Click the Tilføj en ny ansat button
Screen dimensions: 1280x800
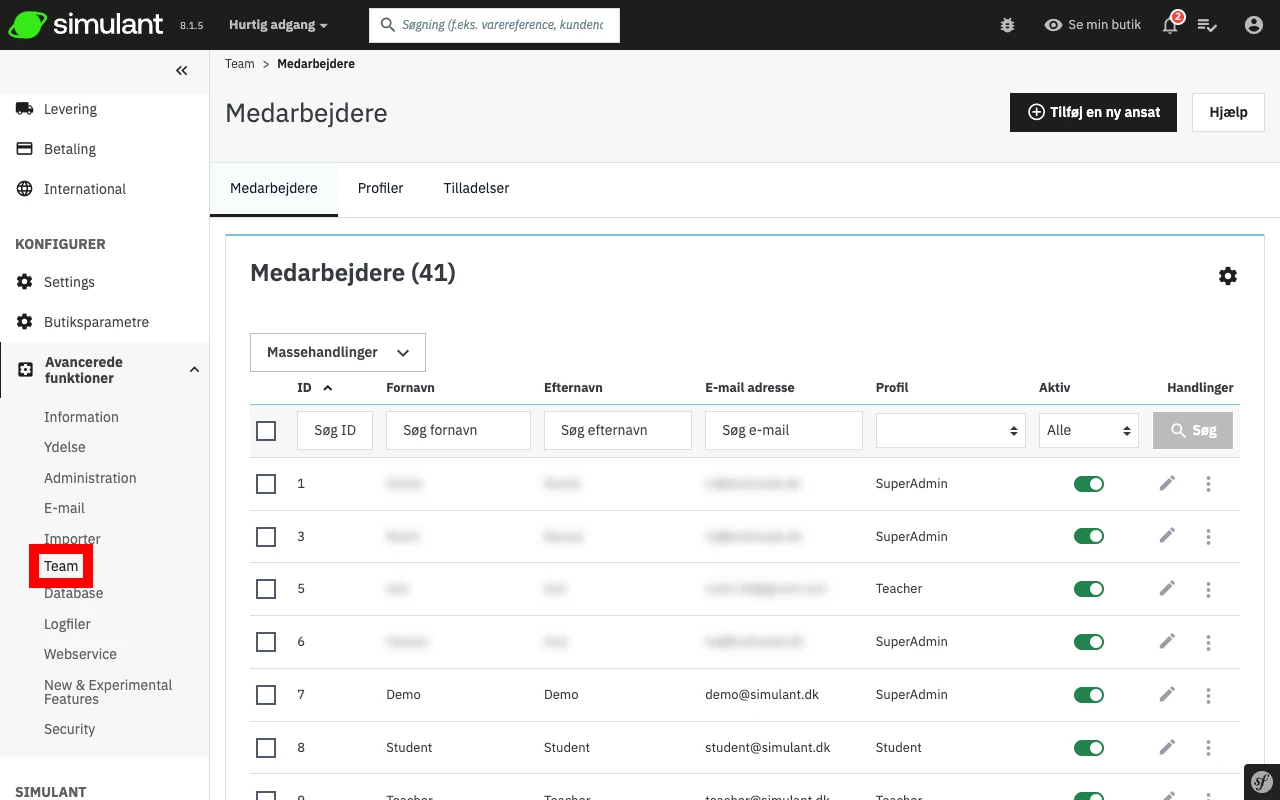pyautogui.click(x=1093, y=113)
